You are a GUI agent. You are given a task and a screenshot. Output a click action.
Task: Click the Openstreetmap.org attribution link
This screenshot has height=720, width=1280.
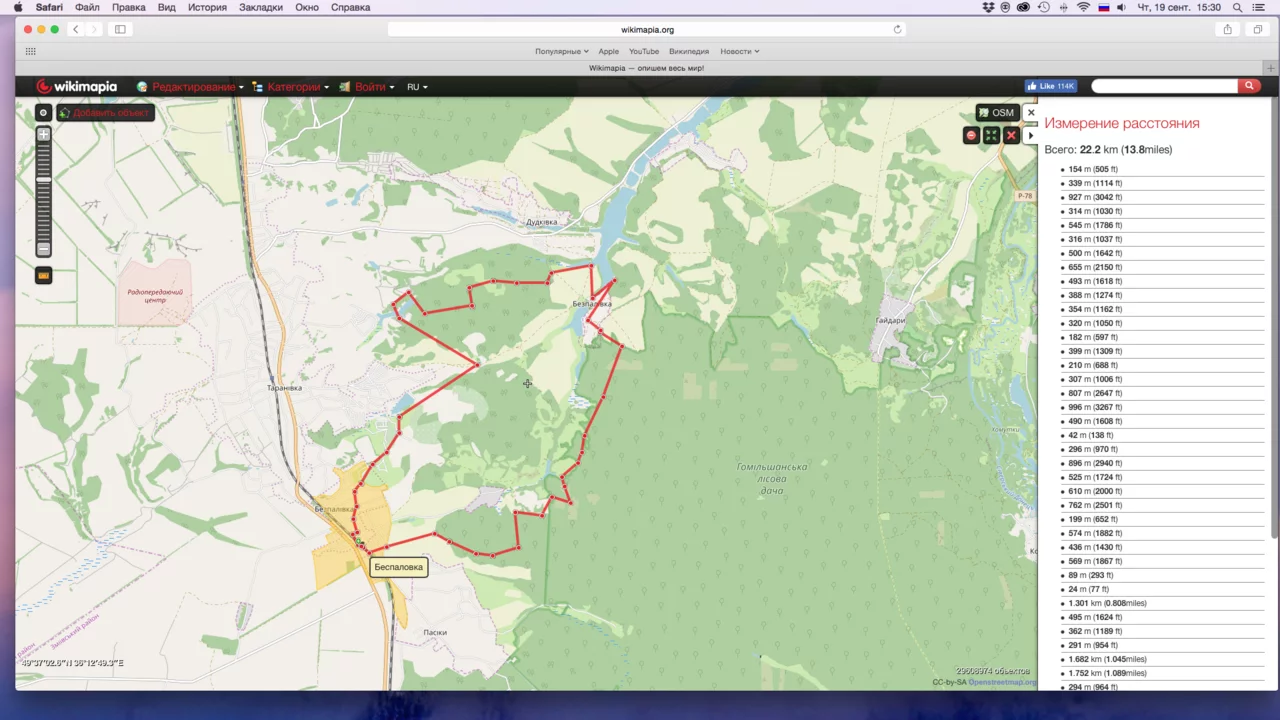coord(1002,682)
